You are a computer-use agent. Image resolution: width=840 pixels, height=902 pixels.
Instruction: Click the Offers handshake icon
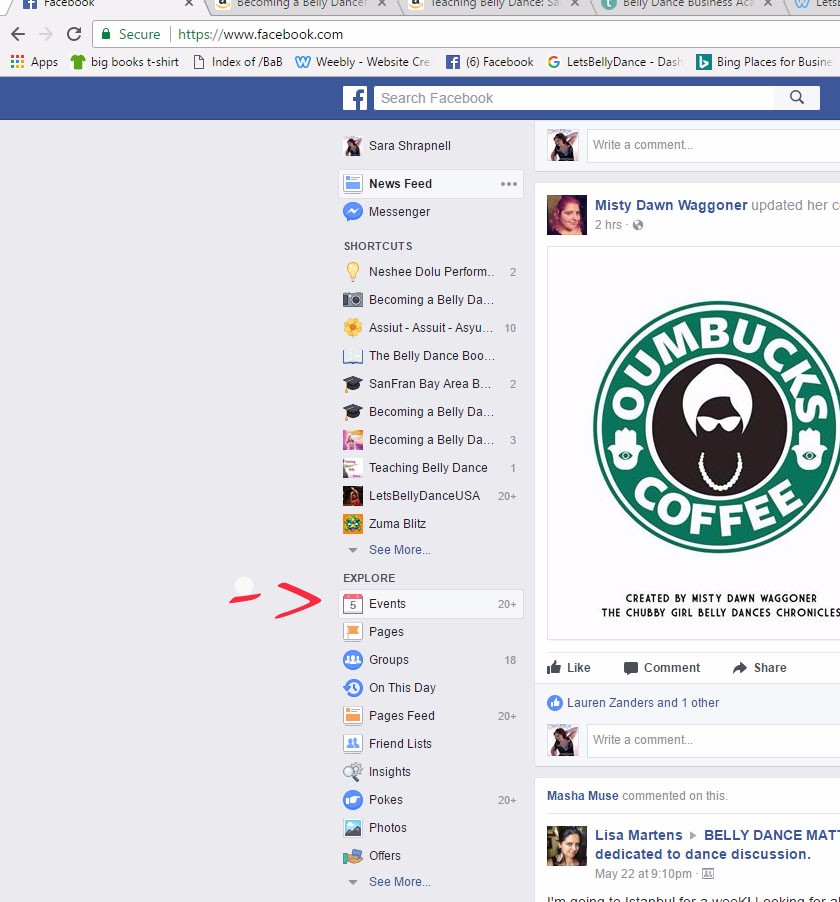pyautogui.click(x=353, y=856)
